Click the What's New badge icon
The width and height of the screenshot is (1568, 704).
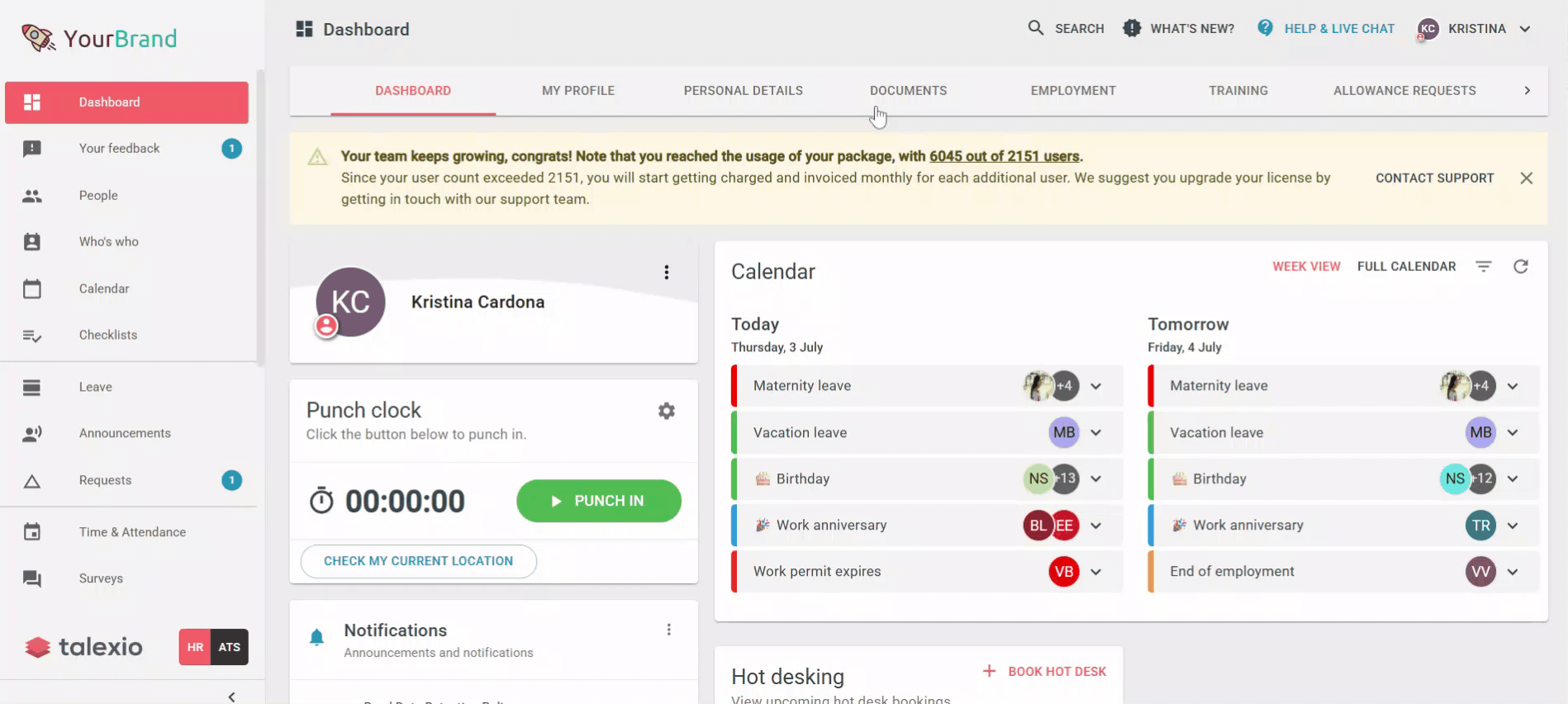tap(1132, 28)
